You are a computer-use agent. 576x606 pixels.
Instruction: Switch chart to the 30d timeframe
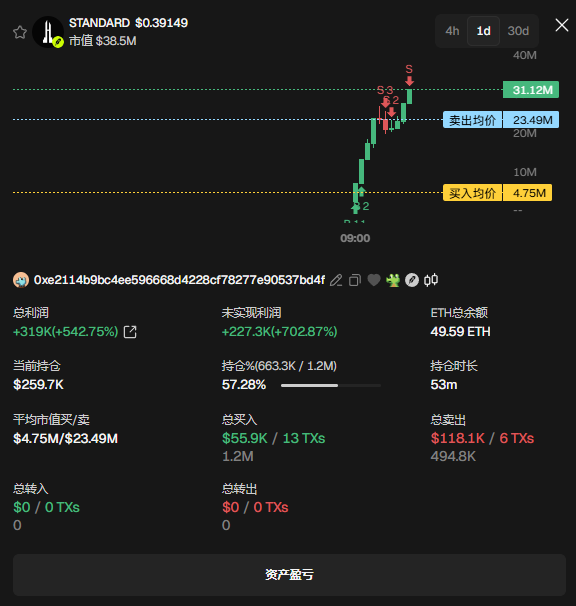tap(518, 31)
